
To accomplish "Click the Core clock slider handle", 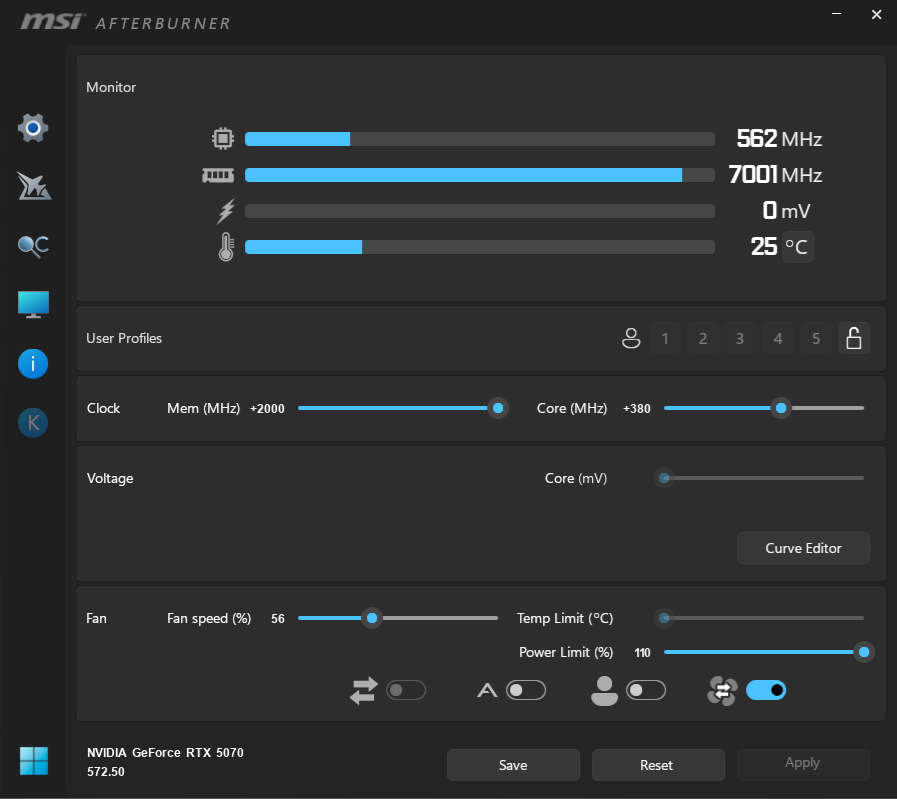I will (x=781, y=408).
